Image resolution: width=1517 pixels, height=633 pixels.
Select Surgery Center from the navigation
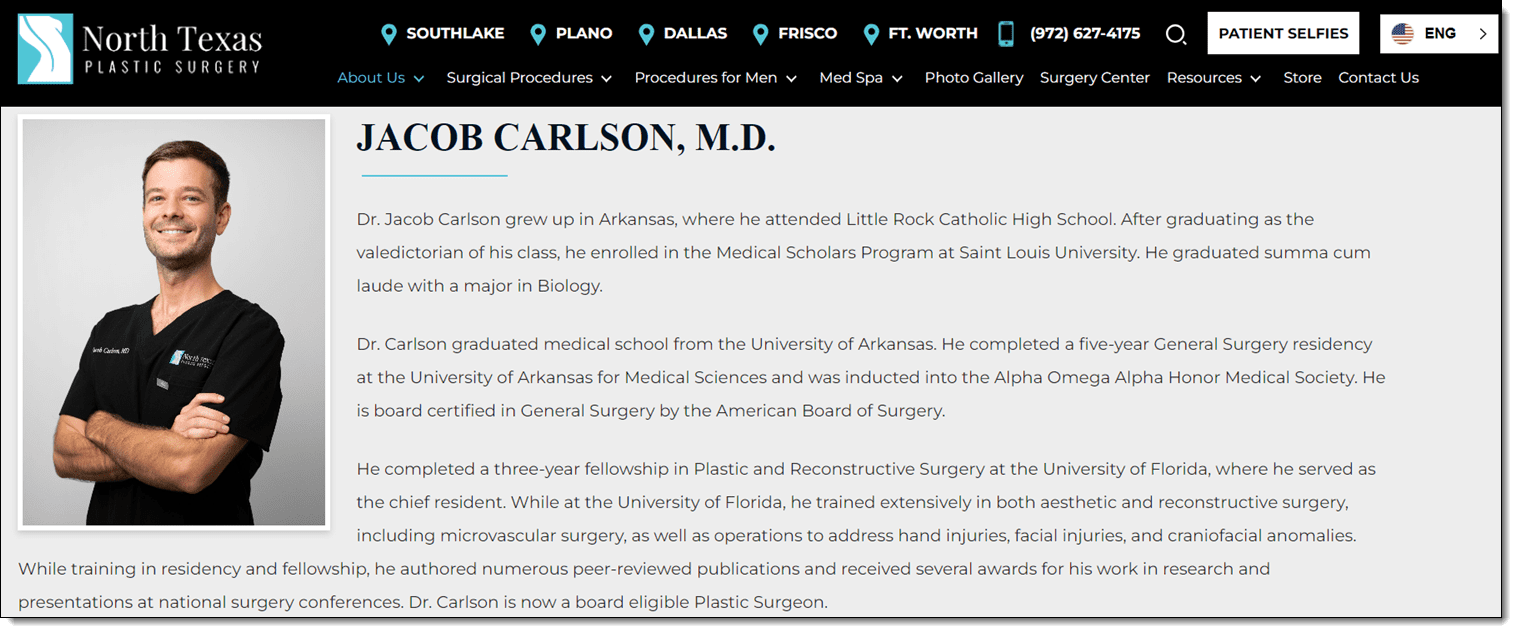click(x=1094, y=77)
